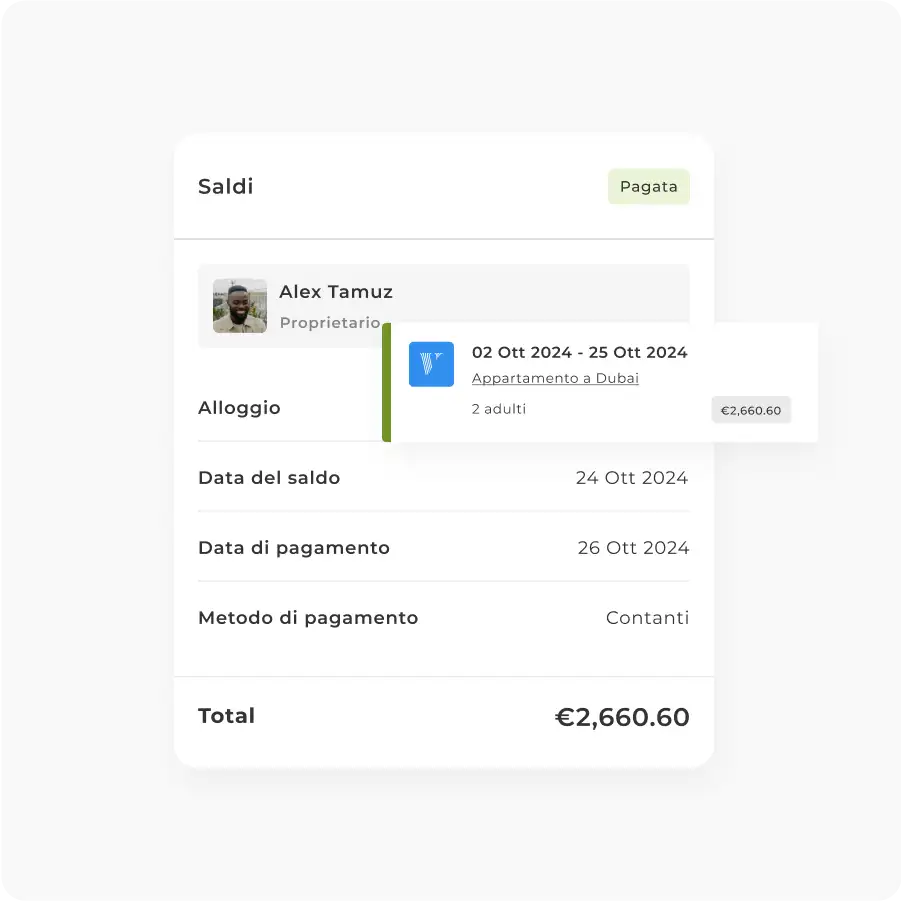Click the Total label
Screen dimensions: 901x901
227,716
